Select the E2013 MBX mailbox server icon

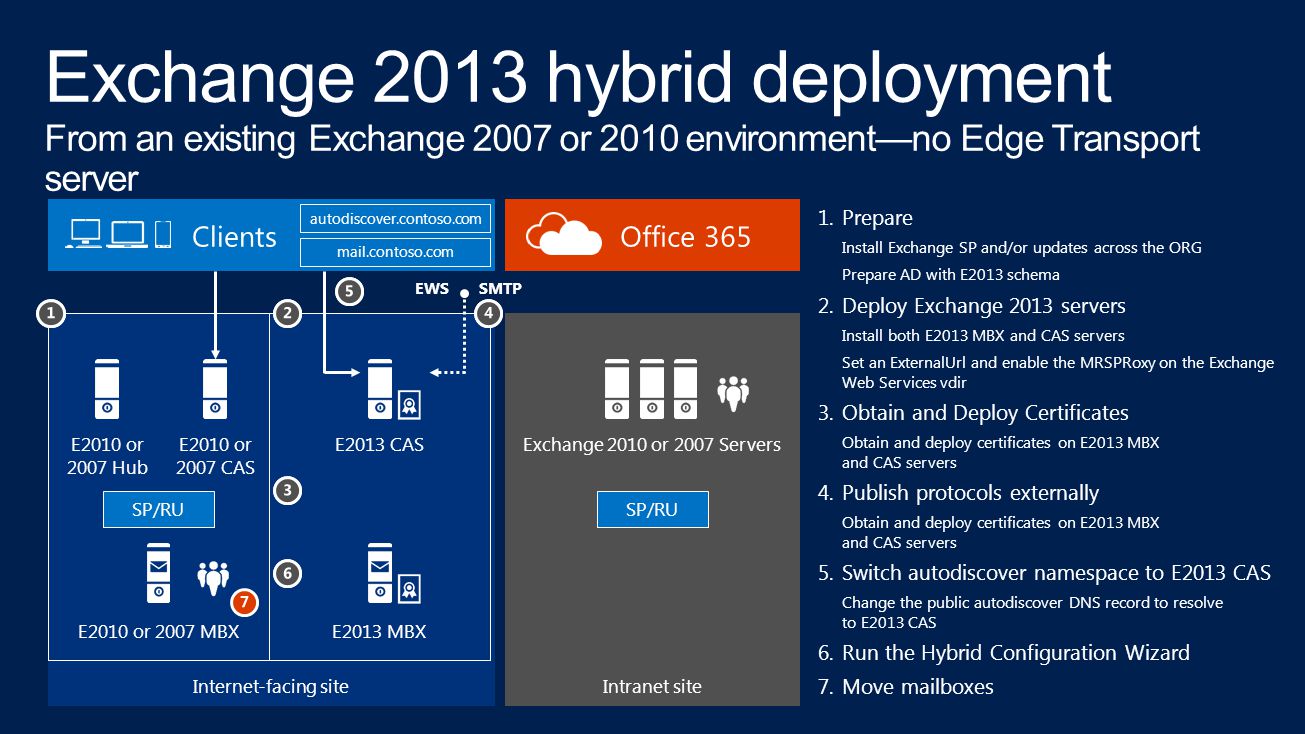[x=379, y=572]
